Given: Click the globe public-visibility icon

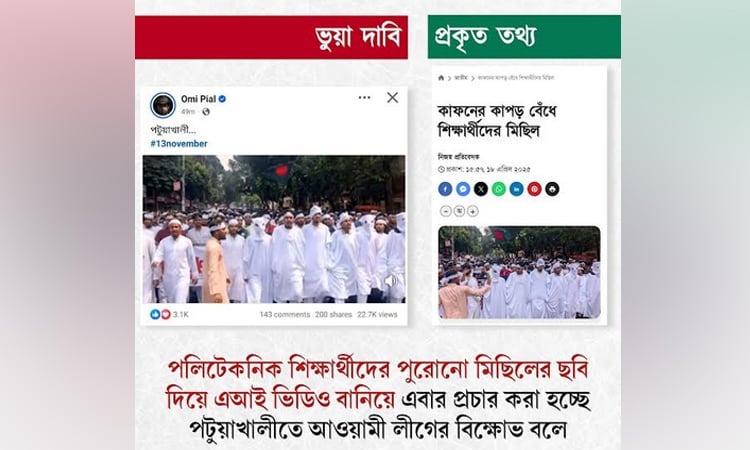Looking at the screenshot, I should click(206, 111).
